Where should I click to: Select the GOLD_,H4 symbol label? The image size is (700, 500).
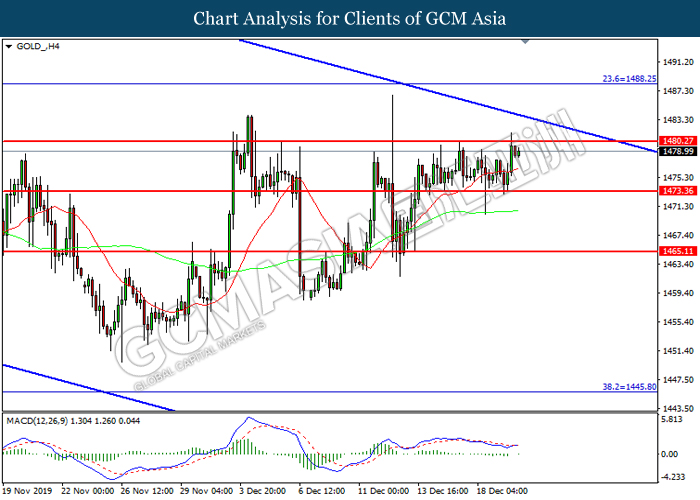click(x=37, y=47)
